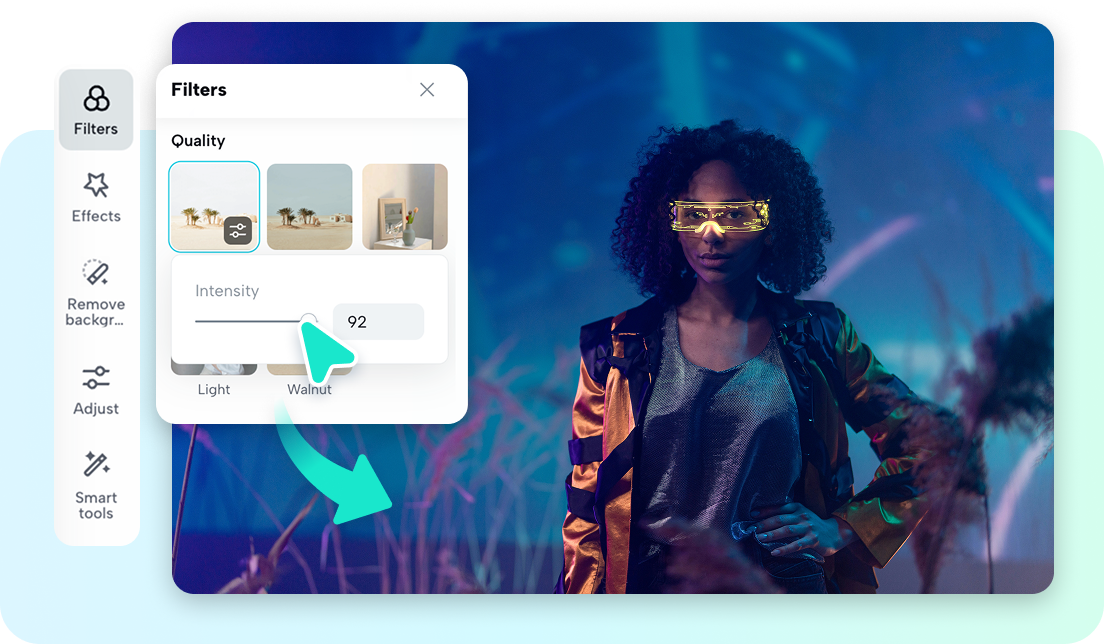1104x644 pixels.
Task: Select the first palm trees Quality filter
Action: (214, 206)
